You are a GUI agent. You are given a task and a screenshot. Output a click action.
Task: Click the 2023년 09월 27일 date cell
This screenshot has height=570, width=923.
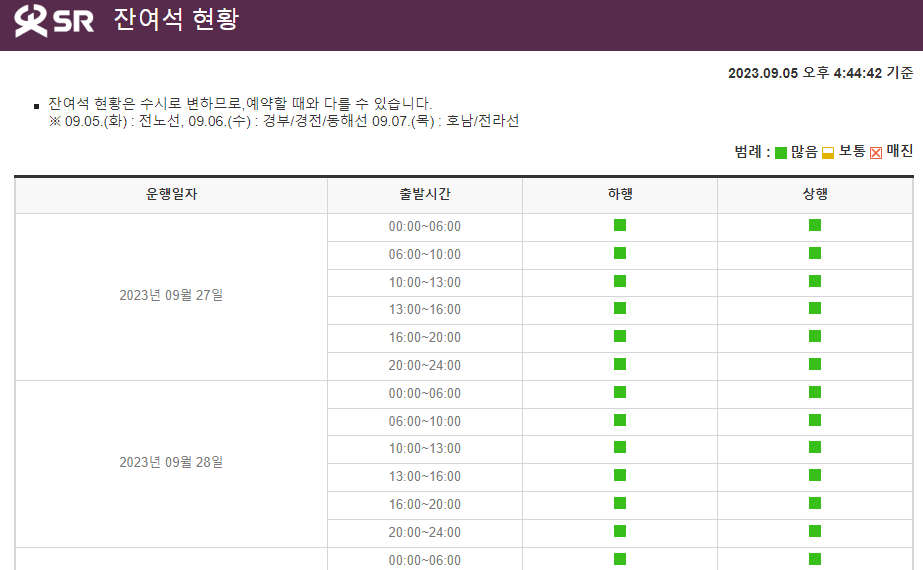[171, 295]
